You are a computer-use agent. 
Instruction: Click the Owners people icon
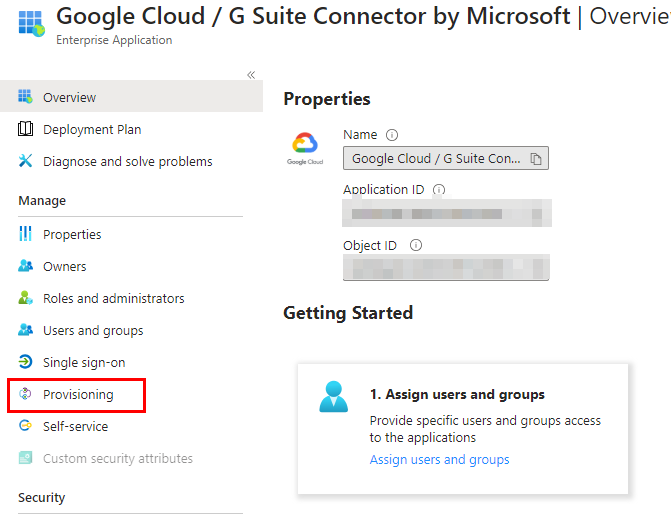coord(25,266)
